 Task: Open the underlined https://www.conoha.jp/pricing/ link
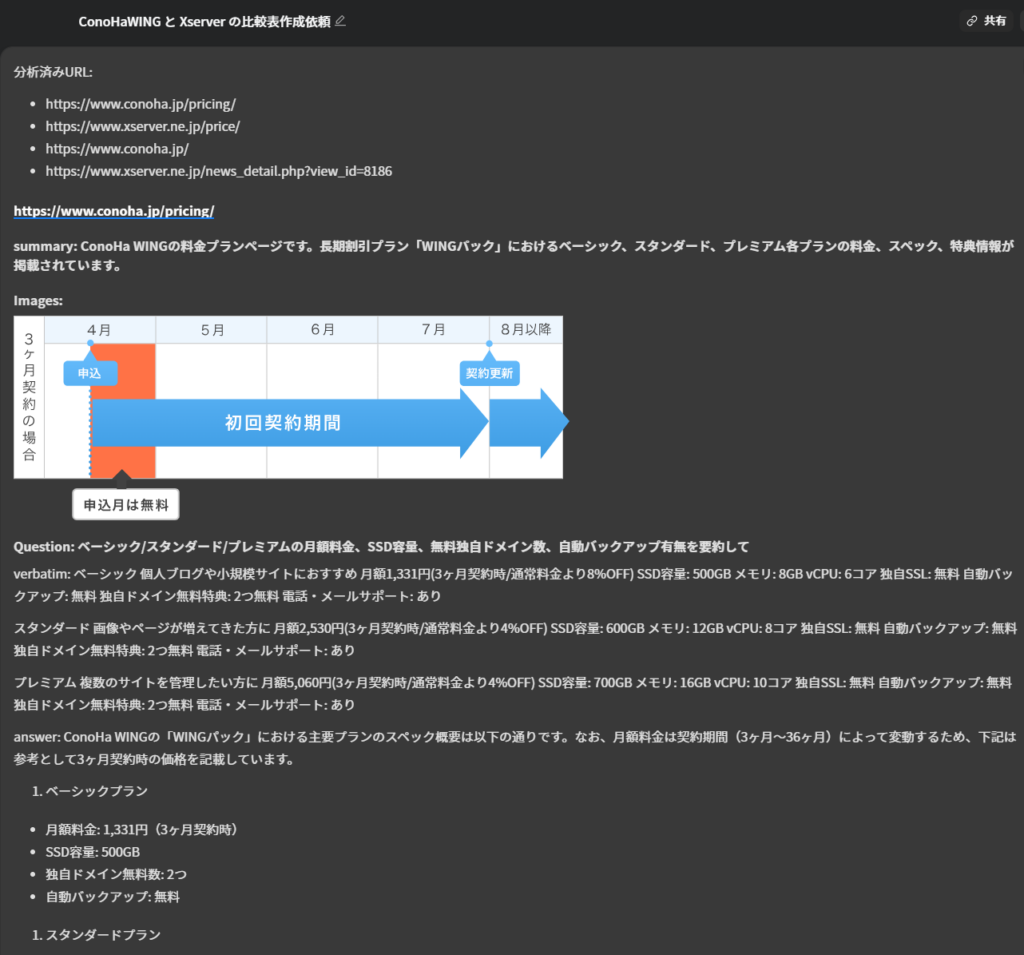tap(114, 211)
